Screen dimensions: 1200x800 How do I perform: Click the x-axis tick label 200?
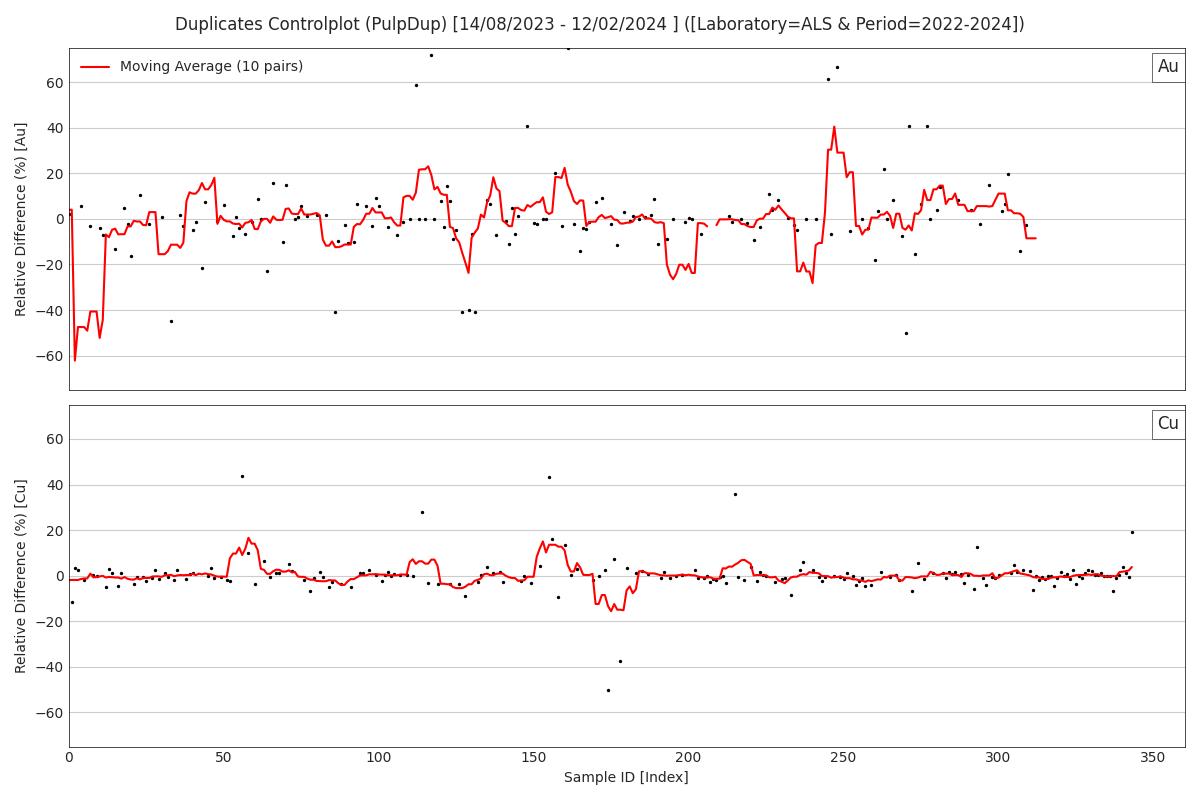click(688, 759)
